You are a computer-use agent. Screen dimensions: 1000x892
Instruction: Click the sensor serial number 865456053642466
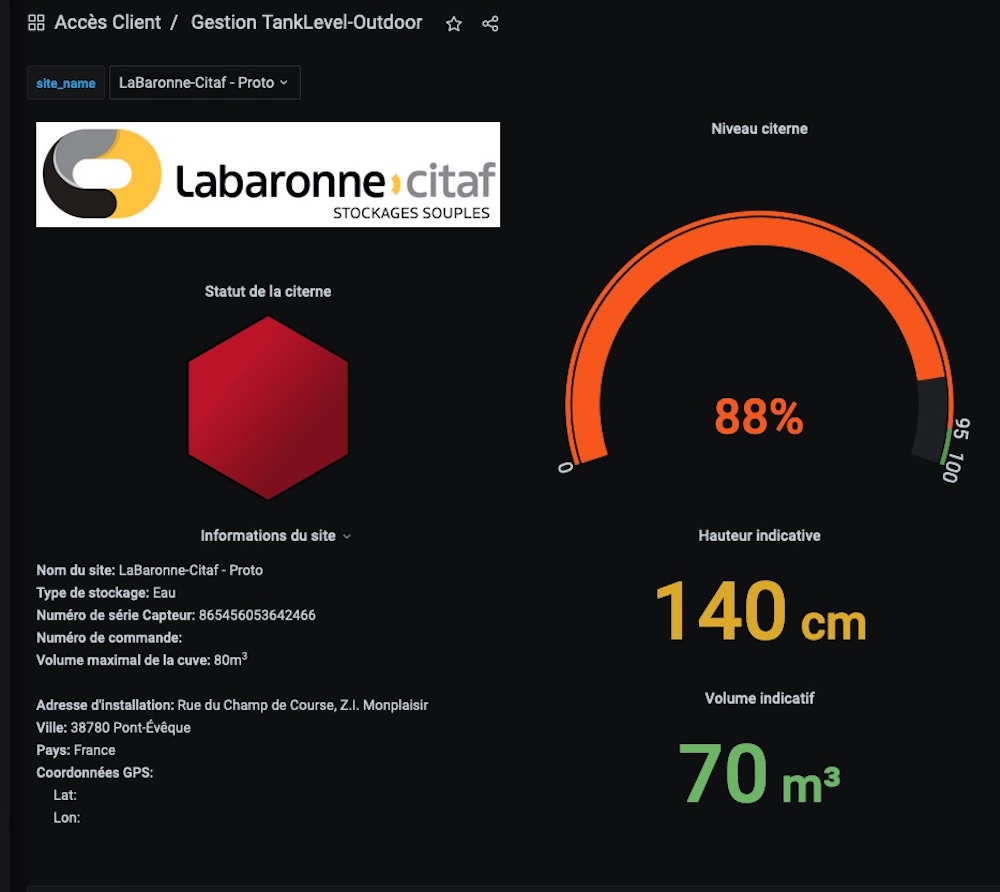click(257, 615)
